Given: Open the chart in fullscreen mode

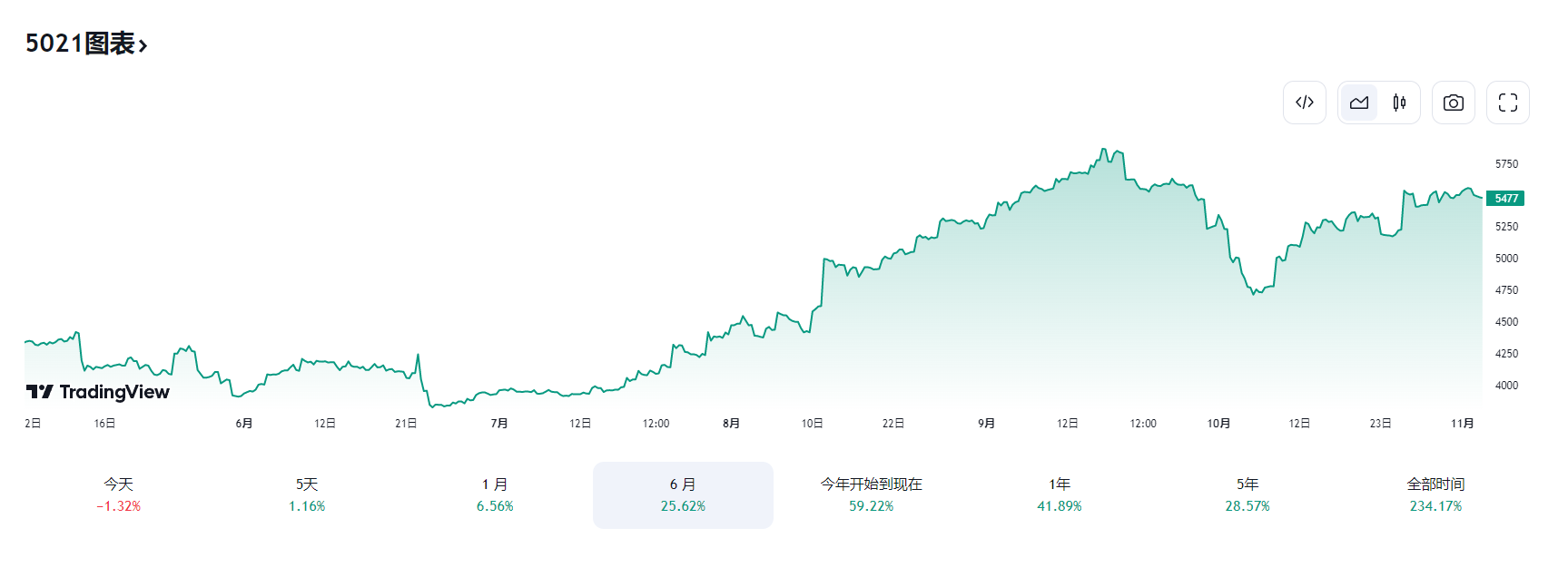Looking at the screenshot, I should tap(1507, 103).
